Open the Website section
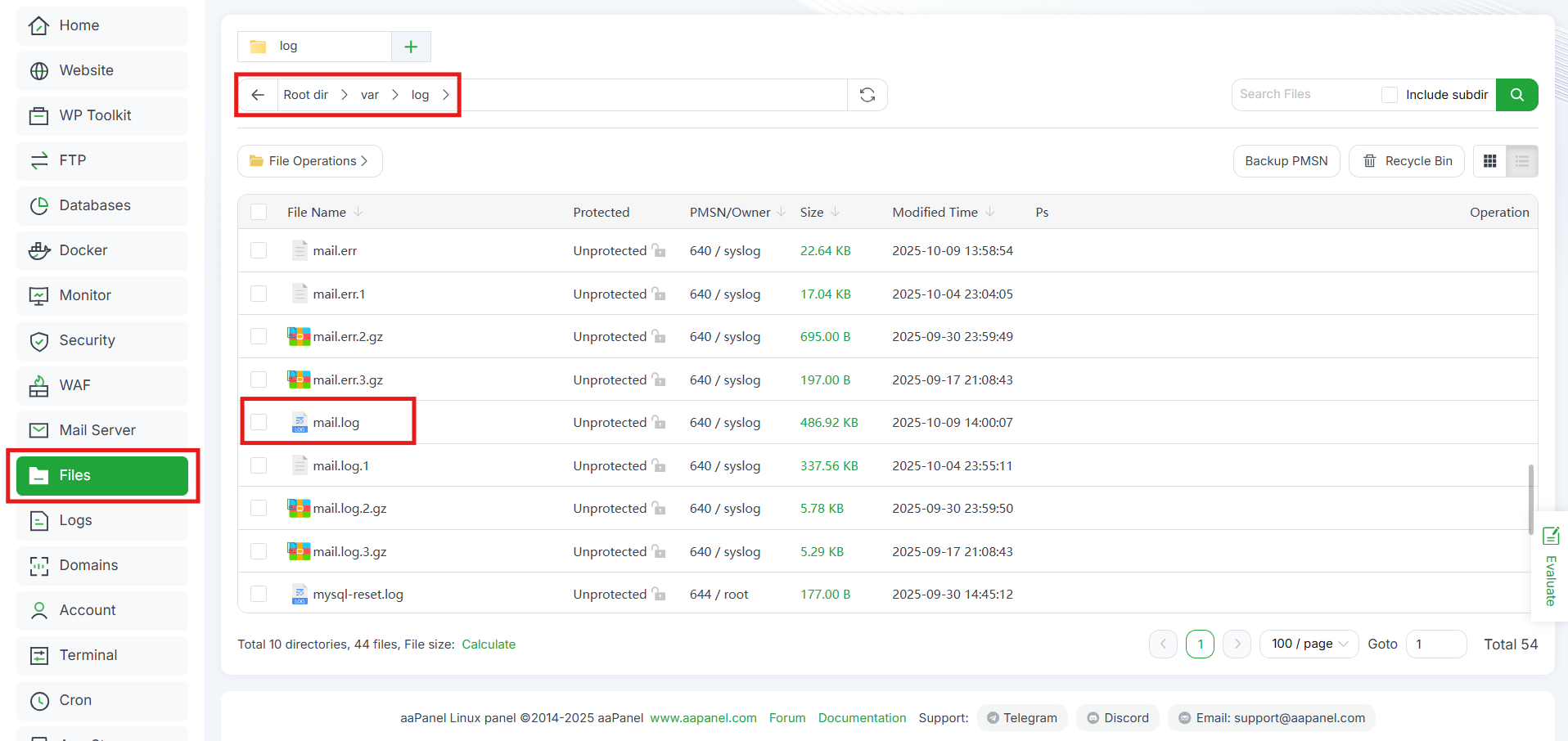Viewport: 1568px width, 741px height. click(102, 70)
